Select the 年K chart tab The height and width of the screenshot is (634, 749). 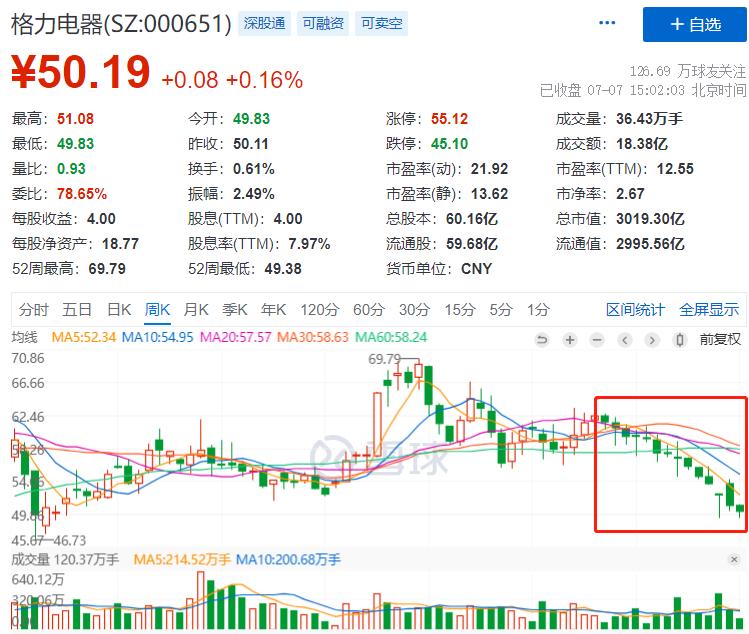(273, 310)
